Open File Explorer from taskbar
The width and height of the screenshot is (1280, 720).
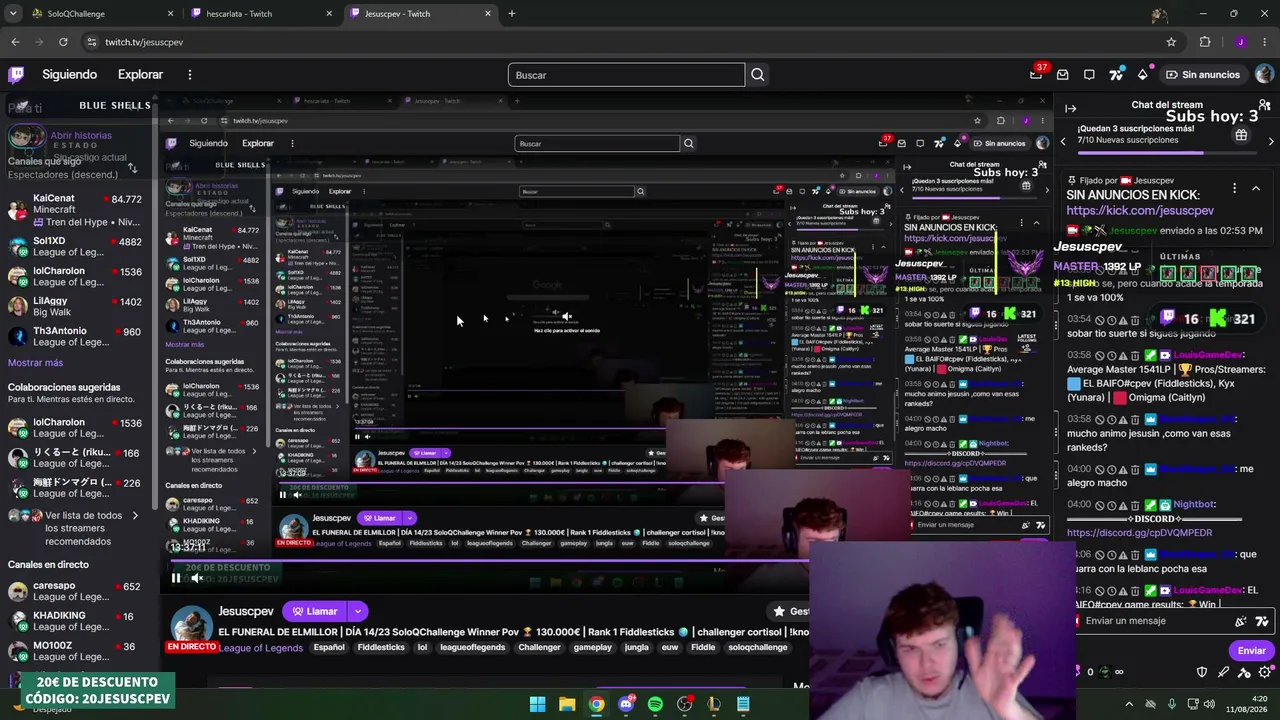coord(567,704)
